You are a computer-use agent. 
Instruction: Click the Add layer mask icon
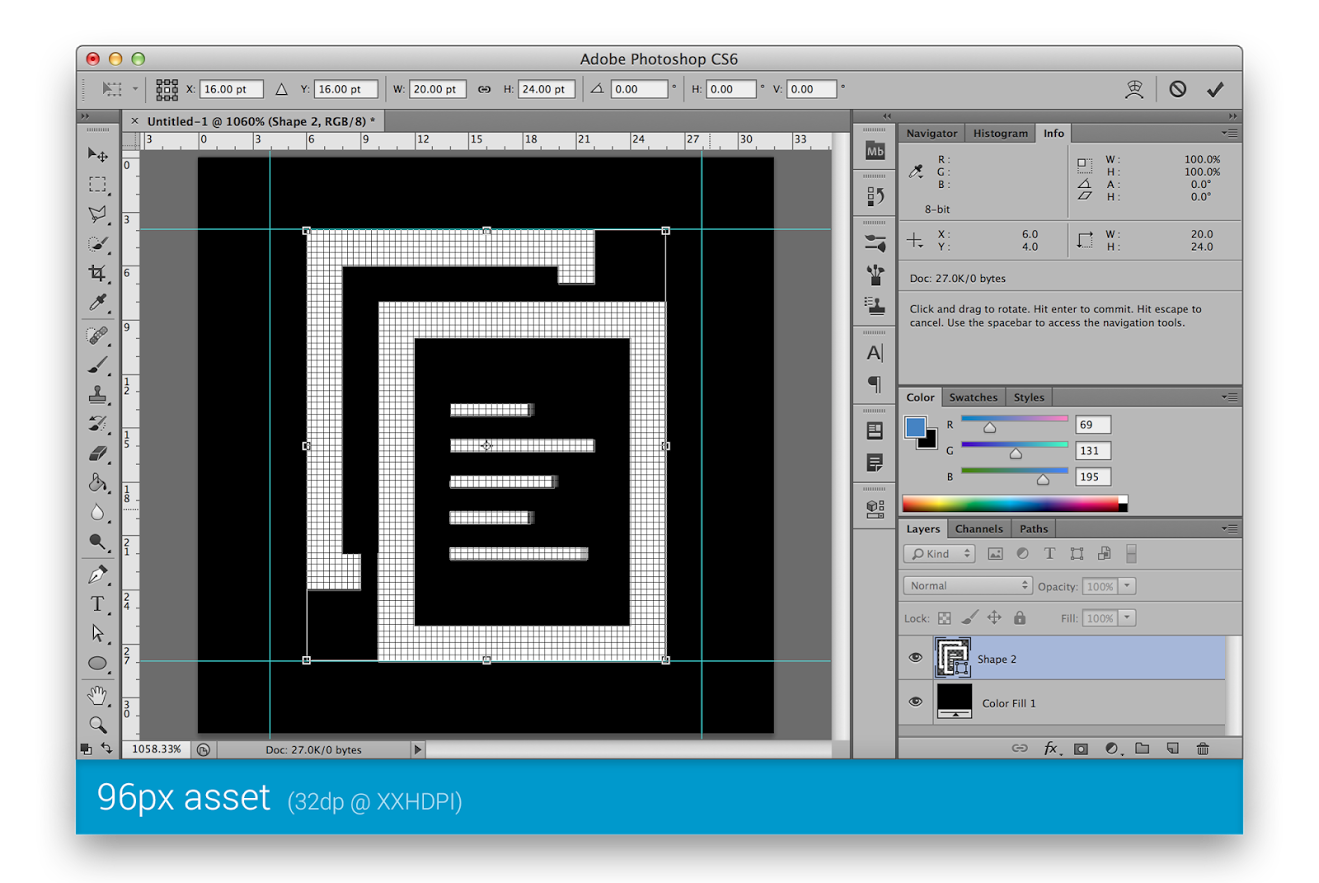pos(1080,748)
